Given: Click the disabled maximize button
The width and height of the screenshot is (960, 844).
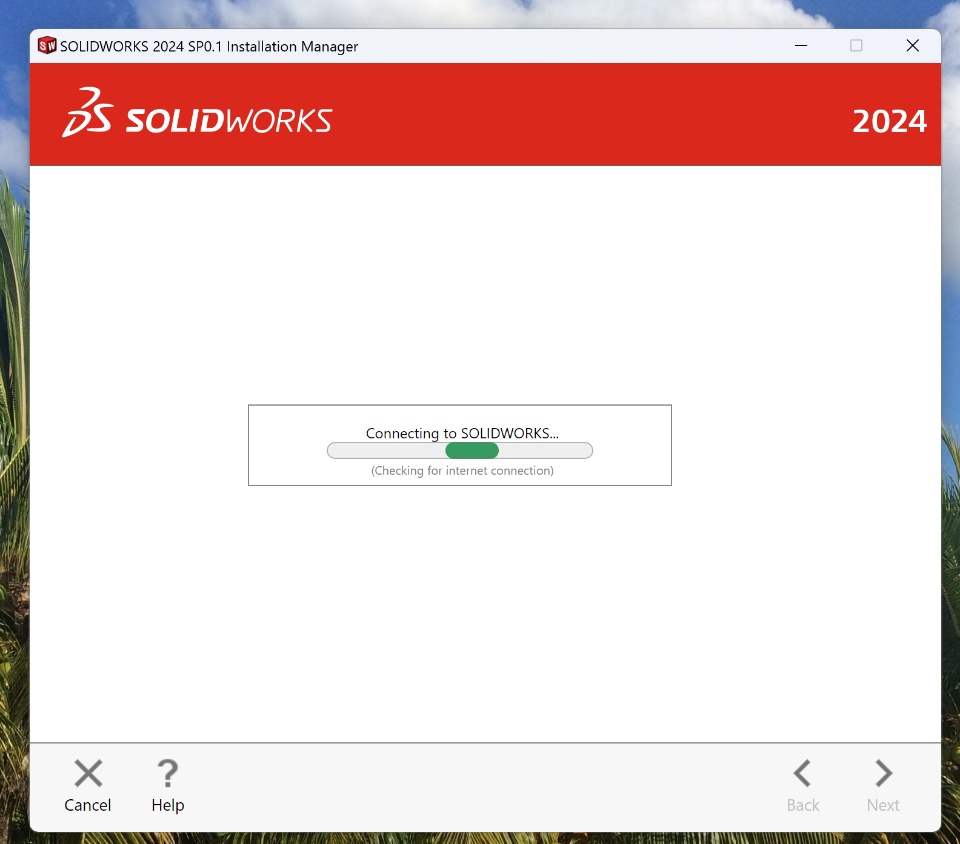Looking at the screenshot, I should point(857,46).
